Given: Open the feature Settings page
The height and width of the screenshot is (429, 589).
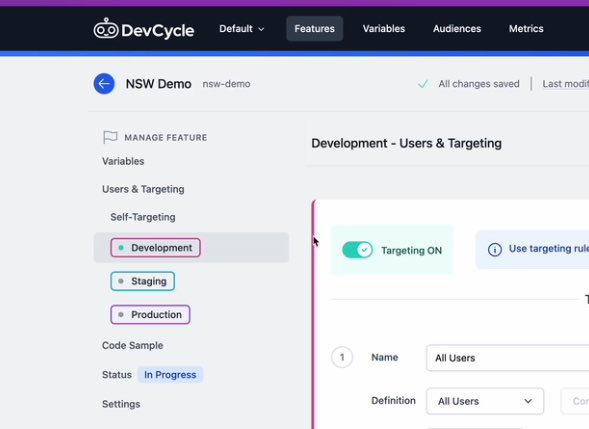Looking at the screenshot, I should click(121, 404).
